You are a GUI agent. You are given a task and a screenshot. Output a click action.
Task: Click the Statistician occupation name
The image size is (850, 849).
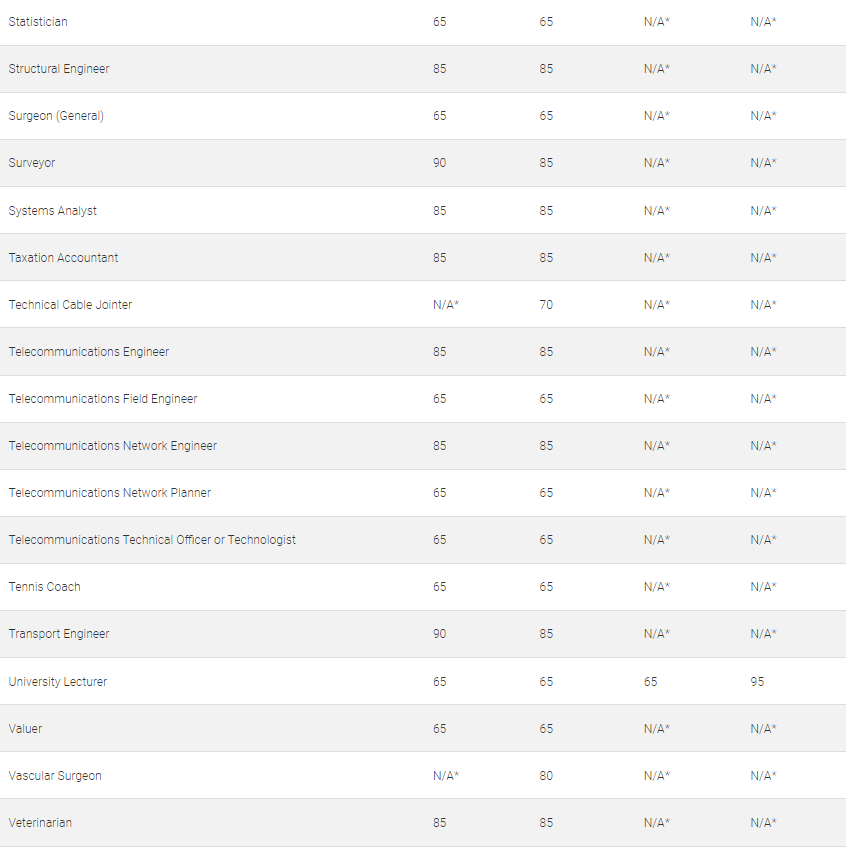point(38,22)
